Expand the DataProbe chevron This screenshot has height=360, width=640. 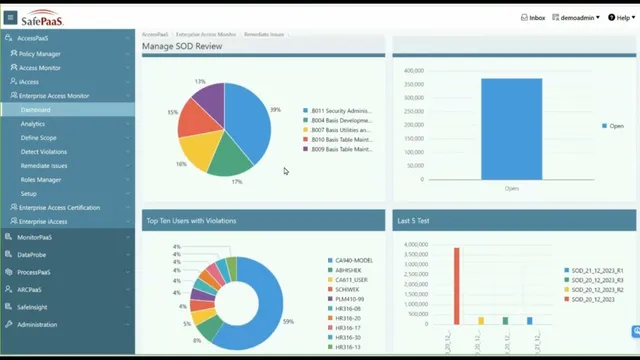point(127,255)
